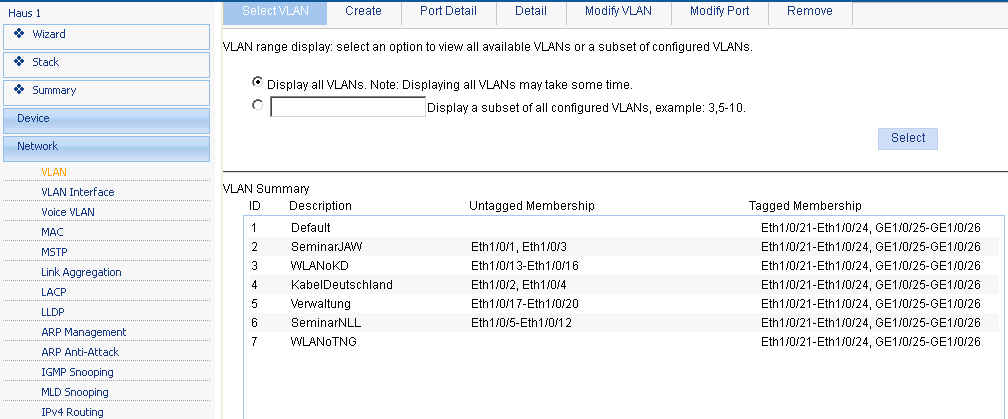Collapse the Network menu section
The width and height of the screenshot is (1008, 419).
tap(107, 148)
